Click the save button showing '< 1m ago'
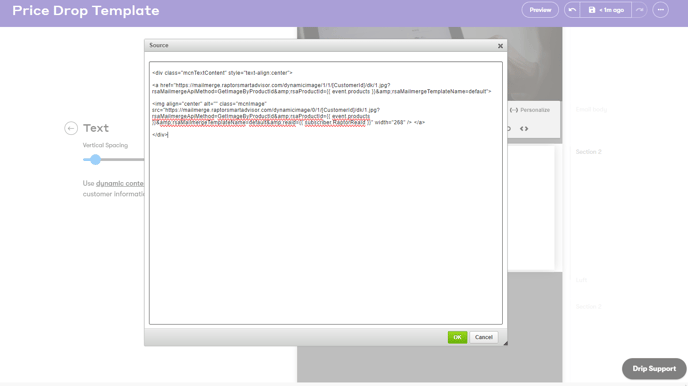 pos(606,10)
